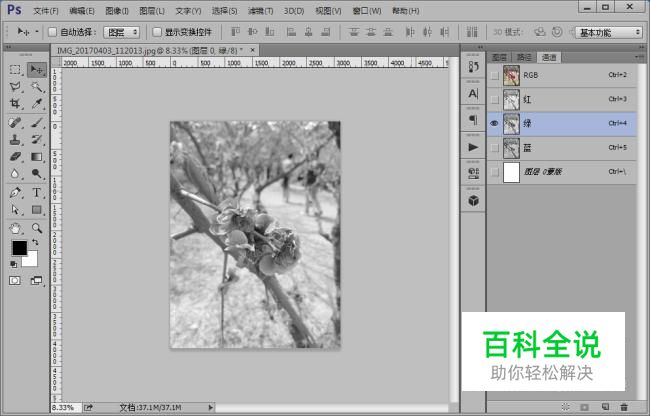
Task: Open the Window menu
Action: [x=366, y=11]
